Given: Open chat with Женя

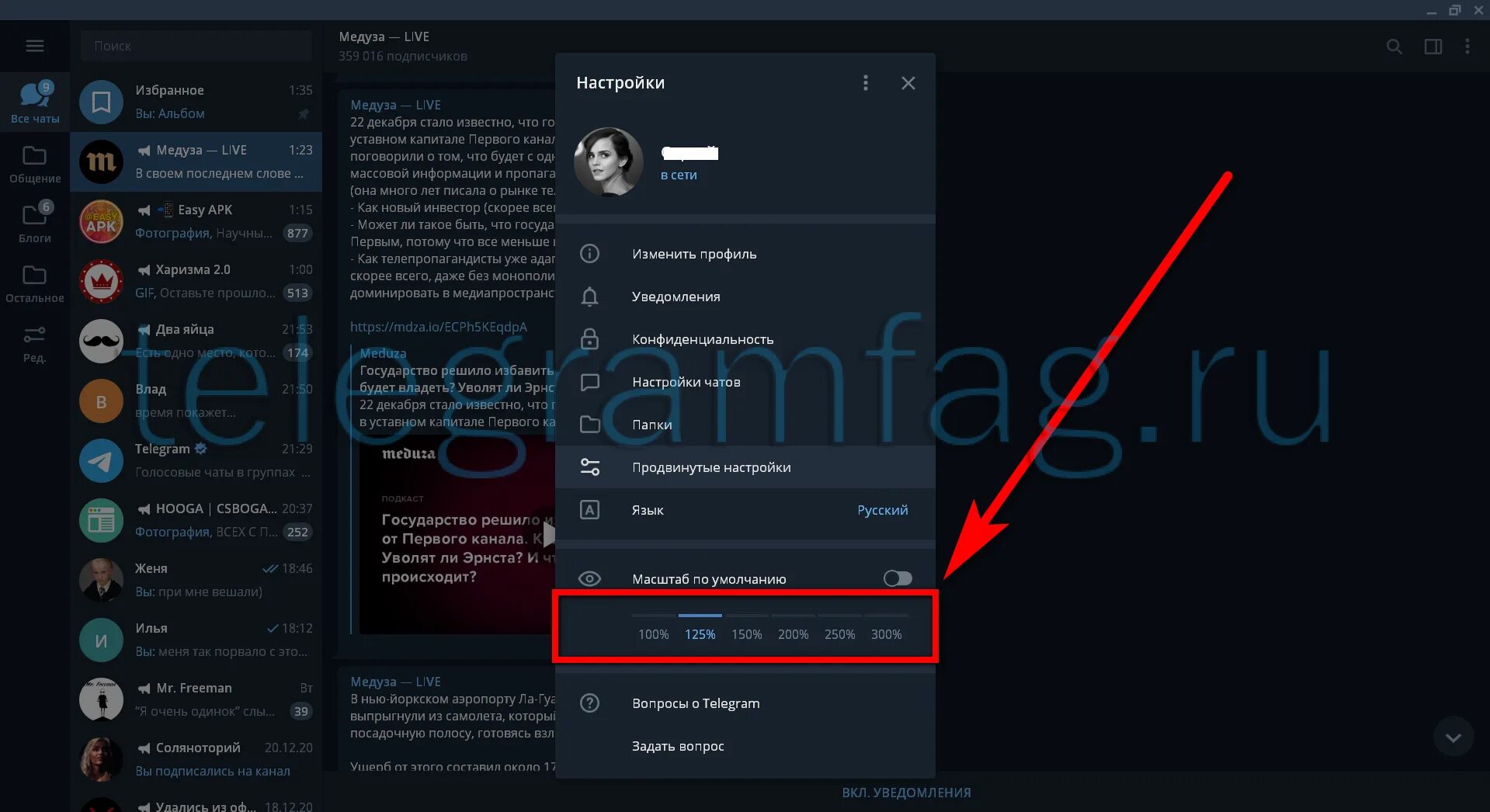Looking at the screenshot, I should pos(196,580).
